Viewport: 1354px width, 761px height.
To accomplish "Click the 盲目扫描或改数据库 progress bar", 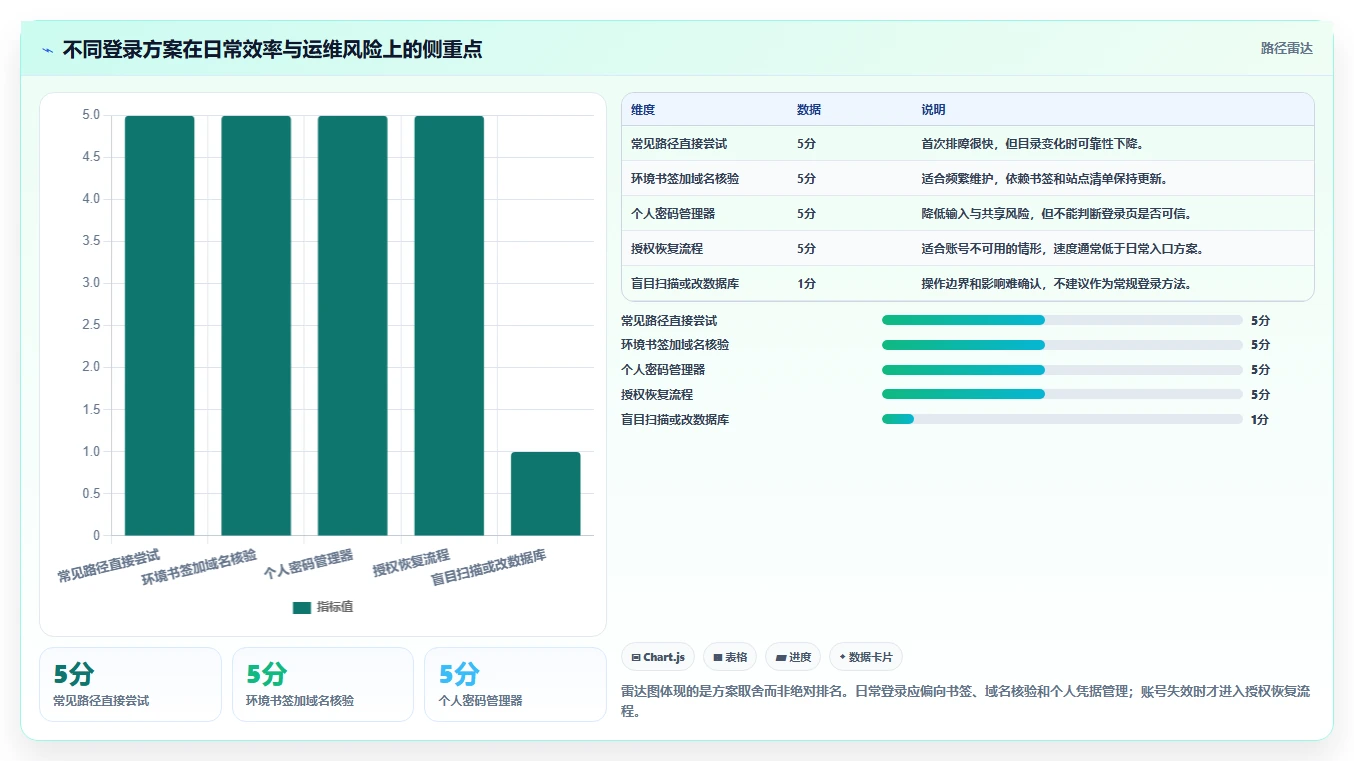I will pos(1062,420).
